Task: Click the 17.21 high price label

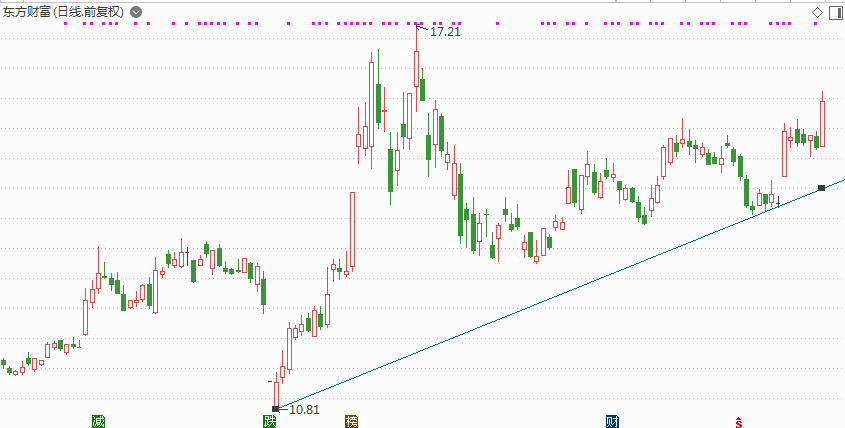Action: click(446, 32)
